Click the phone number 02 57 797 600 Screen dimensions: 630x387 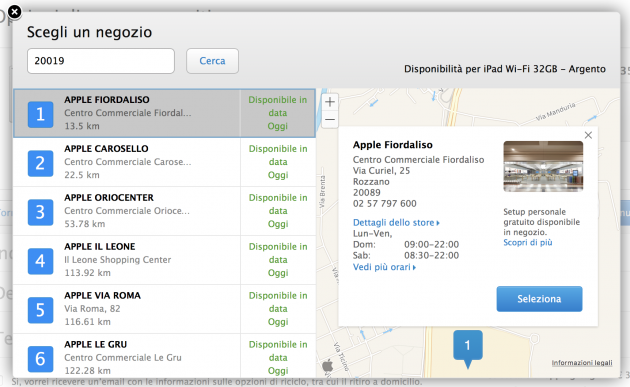385,204
